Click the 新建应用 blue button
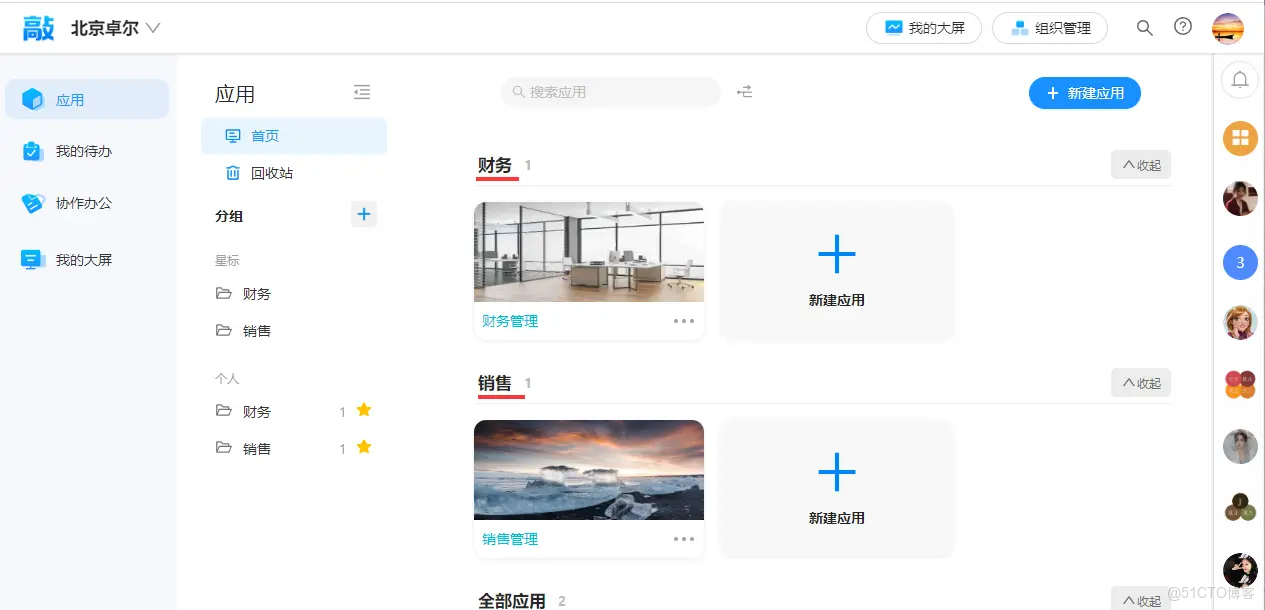1265x610 pixels. 1085,93
